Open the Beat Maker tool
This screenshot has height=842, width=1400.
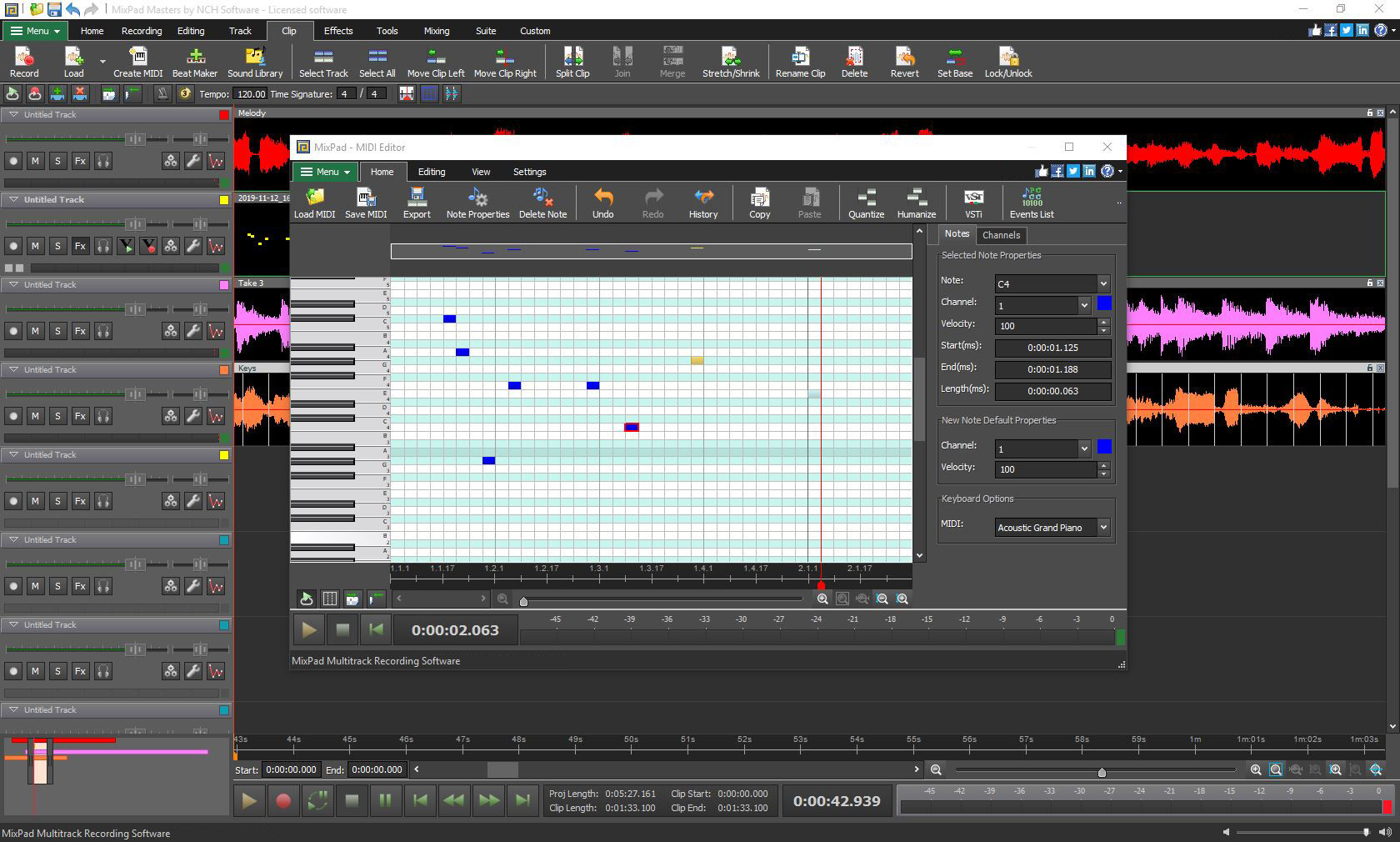click(x=195, y=61)
